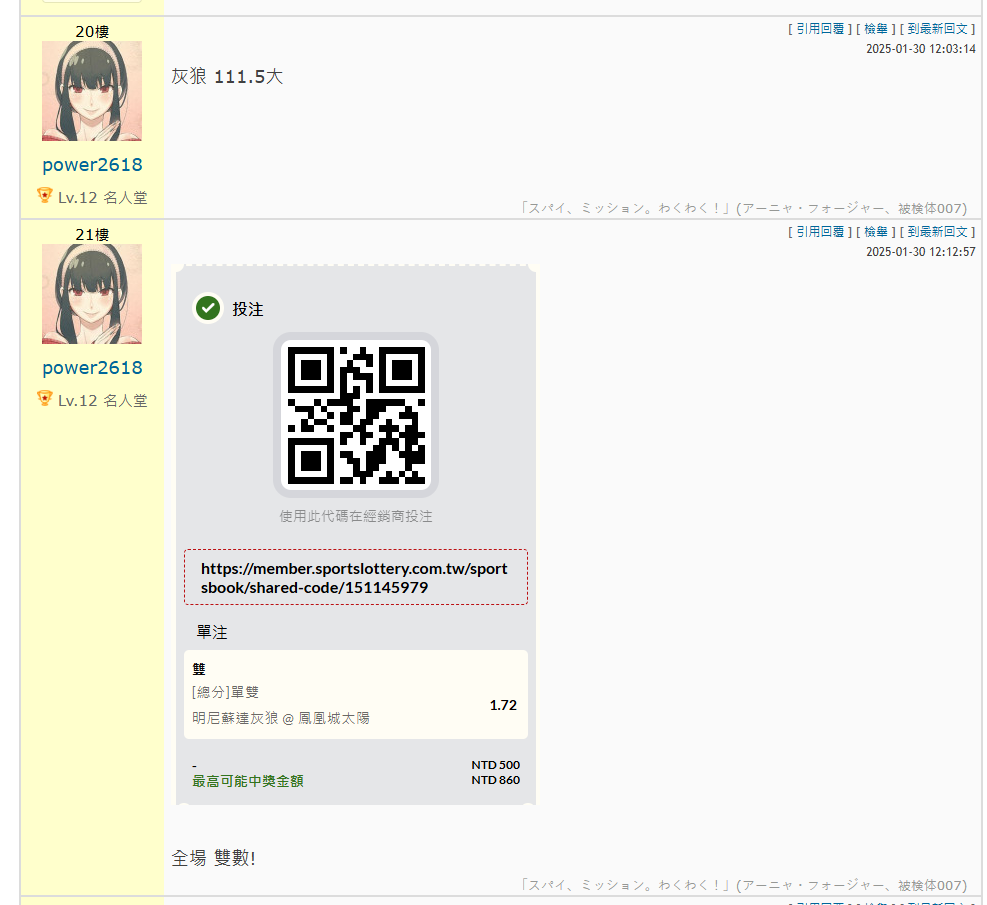
Task: Open the sportslottery shared-code URL
Action: [356, 578]
